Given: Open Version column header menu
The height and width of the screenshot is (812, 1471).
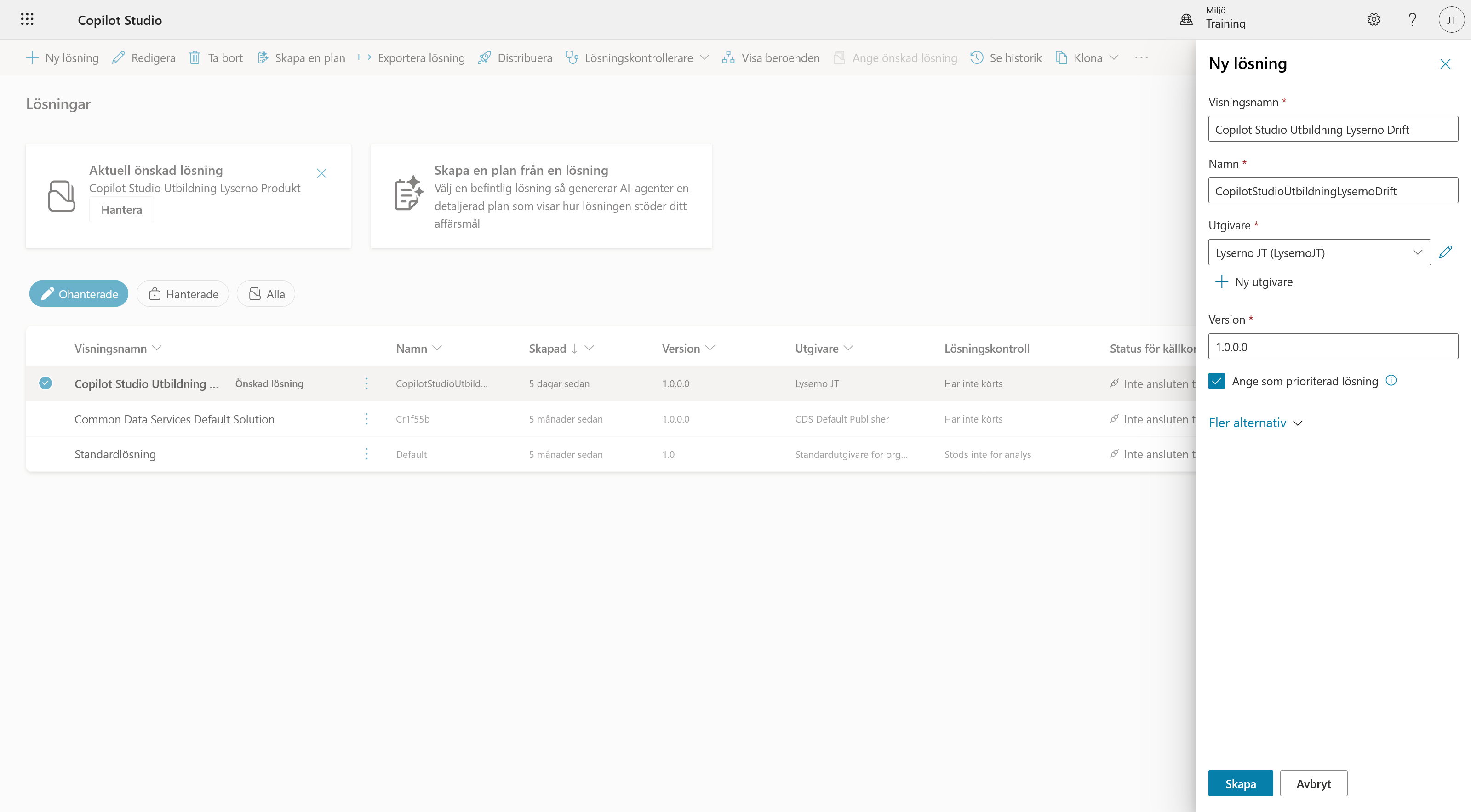Looking at the screenshot, I should click(688, 348).
